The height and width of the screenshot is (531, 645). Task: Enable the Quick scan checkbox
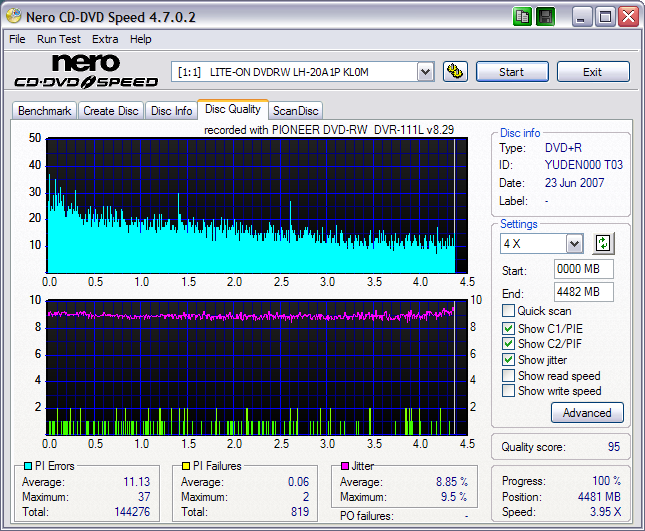point(509,312)
